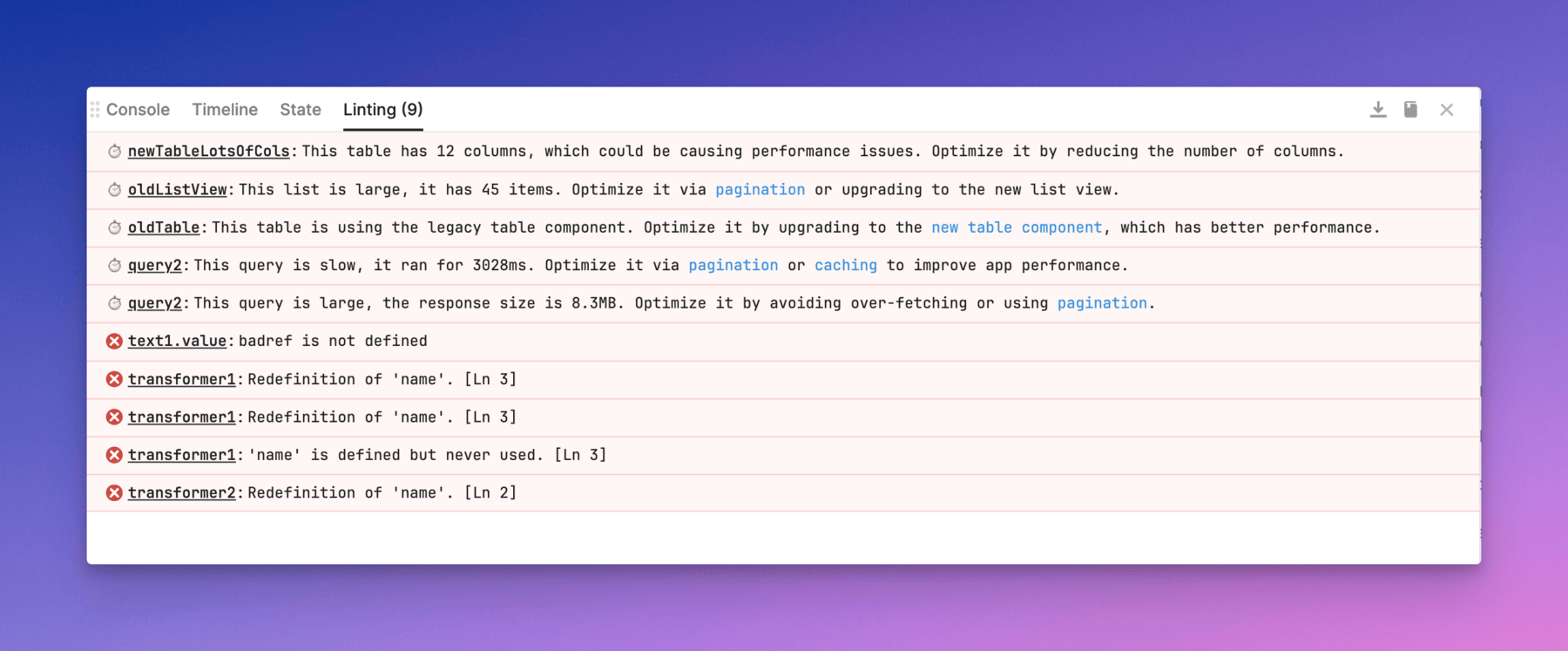Viewport: 1568px width, 651px height.
Task: Click the red error icon beside text1.value
Action: pyautogui.click(x=114, y=341)
